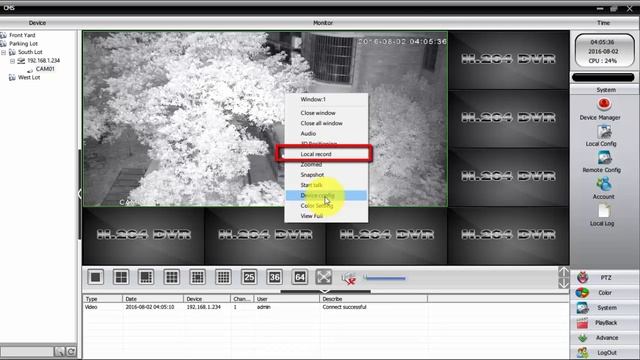Image resolution: width=640 pixels, height=360 pixels.
Task: Click the device list refresh icon
Action: 71,351
